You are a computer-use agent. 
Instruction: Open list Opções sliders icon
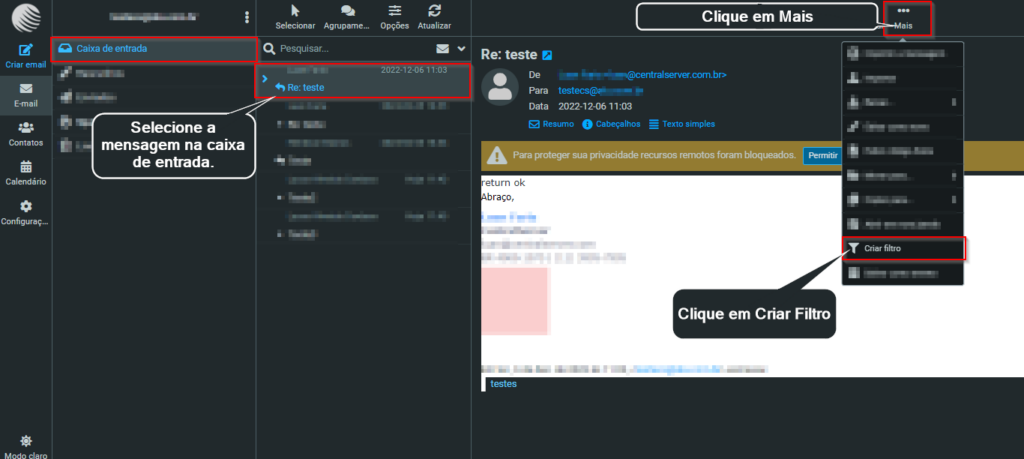394,15
